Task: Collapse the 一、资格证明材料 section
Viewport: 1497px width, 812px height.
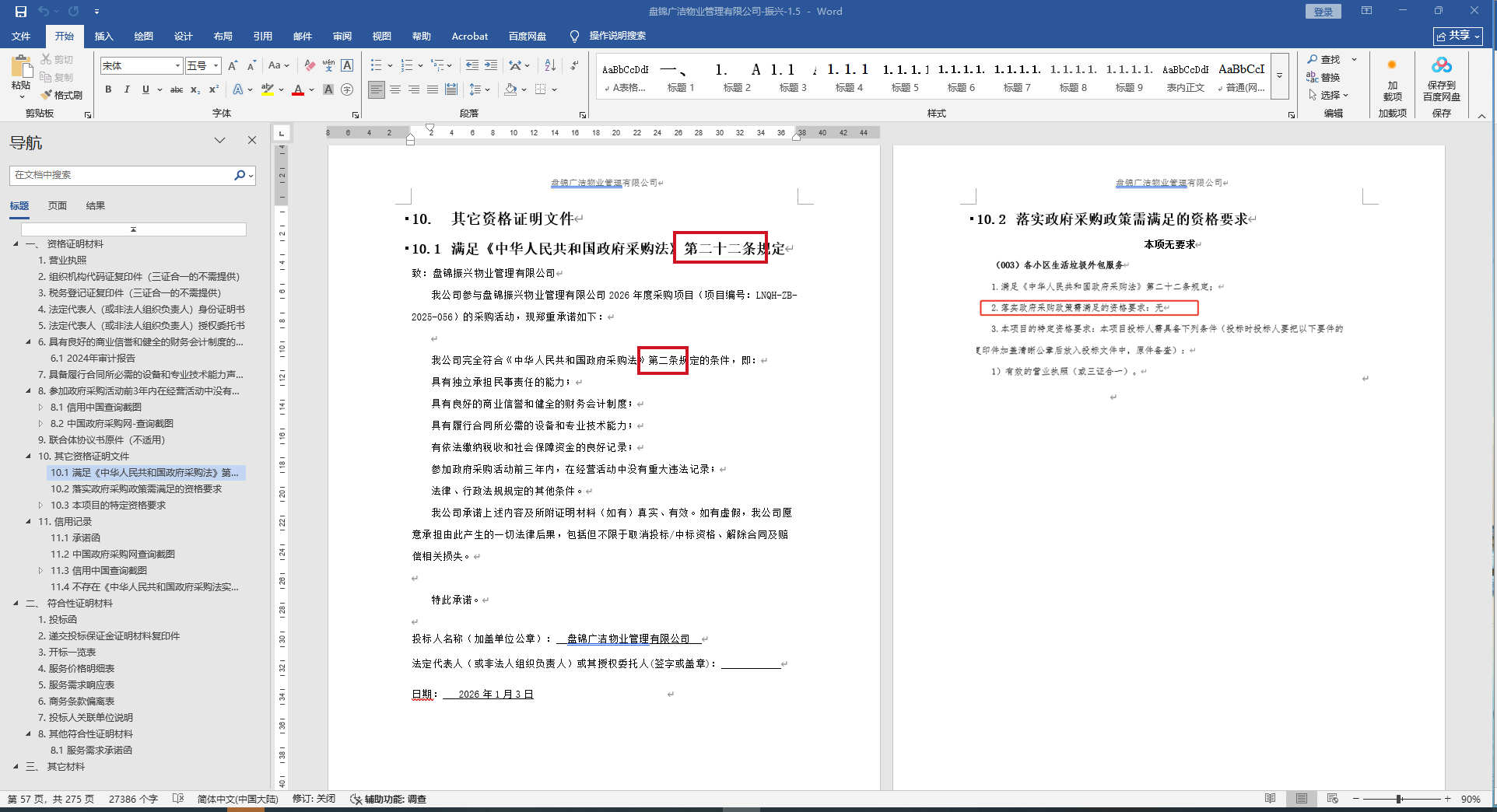Action: tap(16, 243)
